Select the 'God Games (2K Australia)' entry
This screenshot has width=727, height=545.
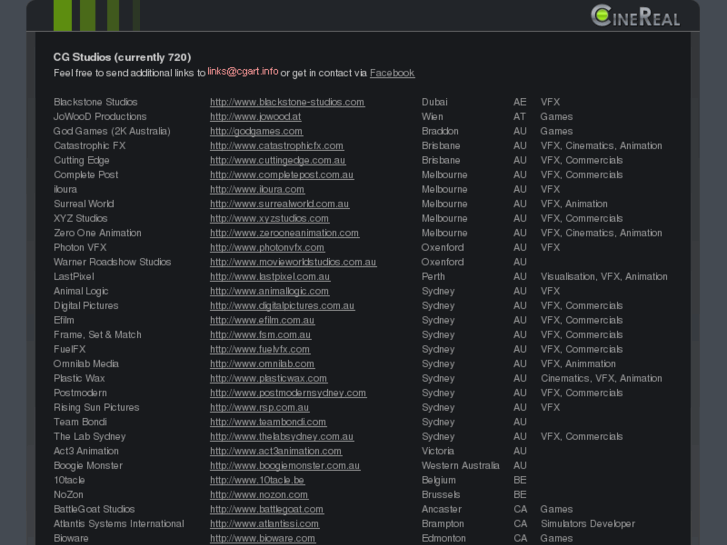(112, 131)
